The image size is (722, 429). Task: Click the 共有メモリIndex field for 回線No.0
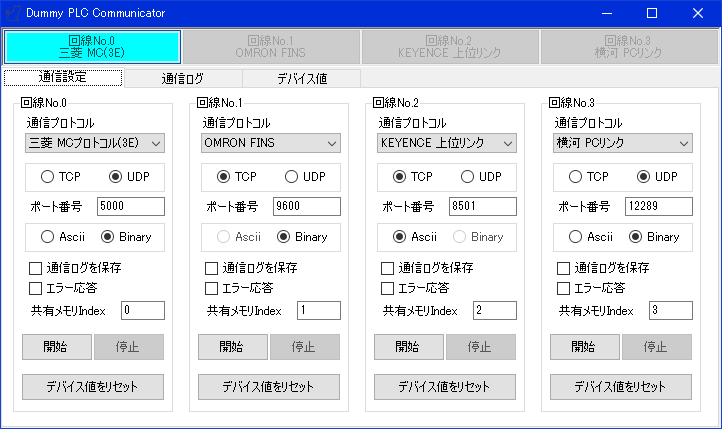click(143, 311)
